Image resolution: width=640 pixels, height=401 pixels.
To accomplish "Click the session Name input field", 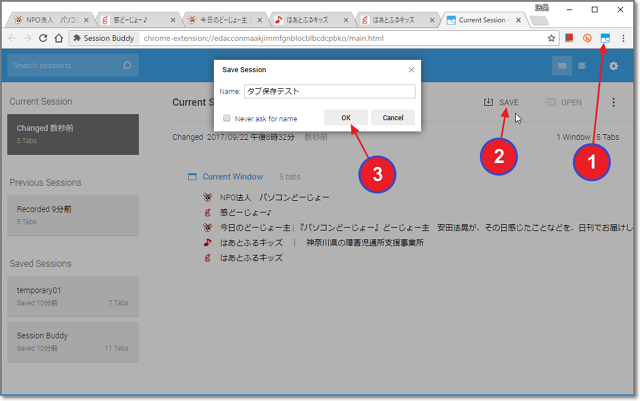I will [329, 91].
